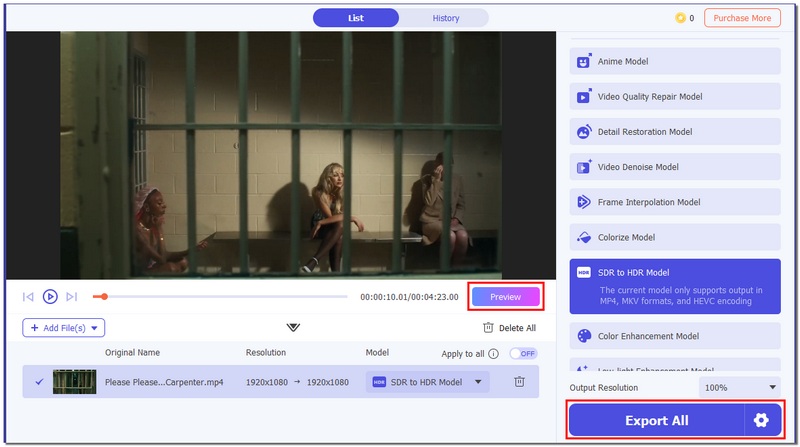800x447 pixels.
Task: Select the Anime Model
Action: 675,61
